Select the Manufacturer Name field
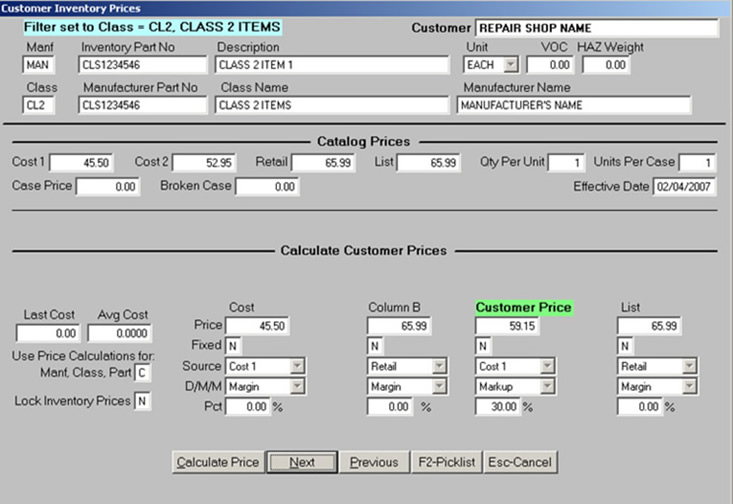Viewport: 733px width, 504px height. 574,105
